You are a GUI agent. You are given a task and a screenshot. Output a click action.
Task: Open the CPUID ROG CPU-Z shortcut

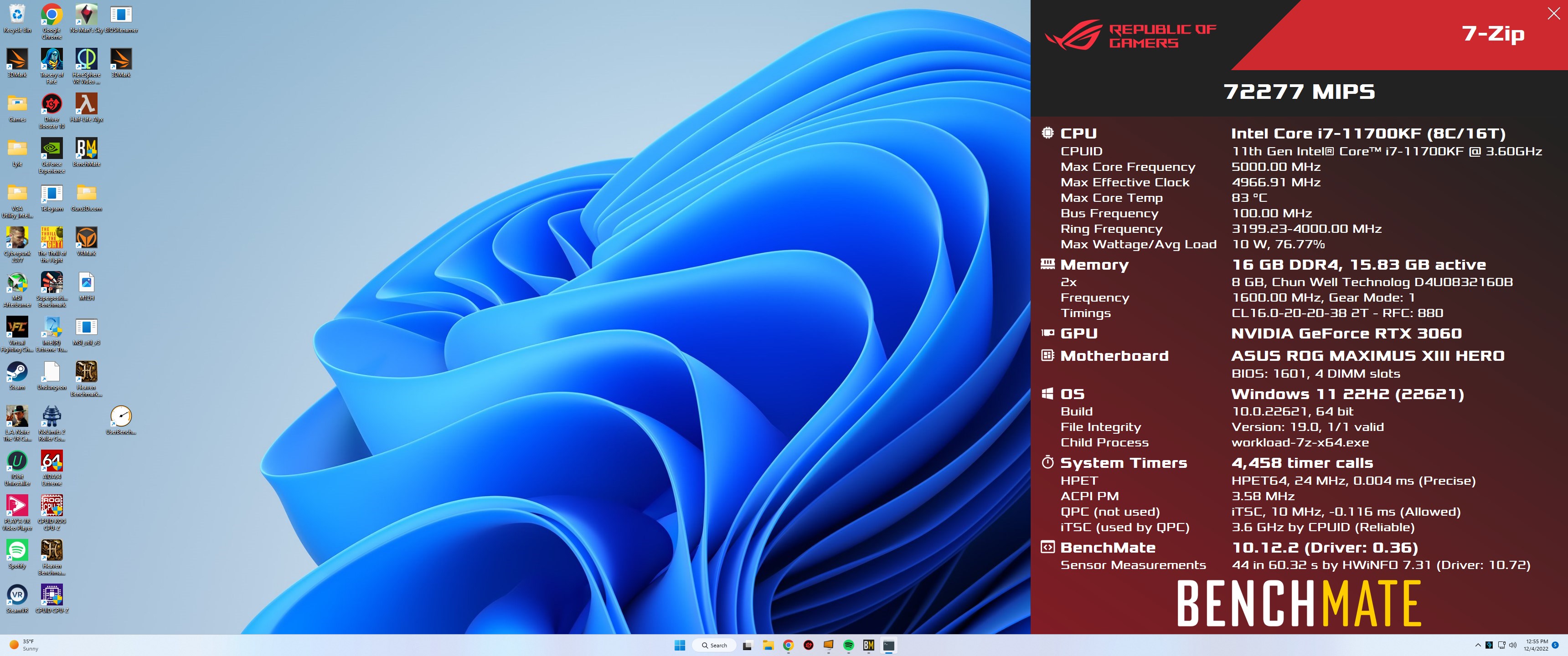click(52, 512)
